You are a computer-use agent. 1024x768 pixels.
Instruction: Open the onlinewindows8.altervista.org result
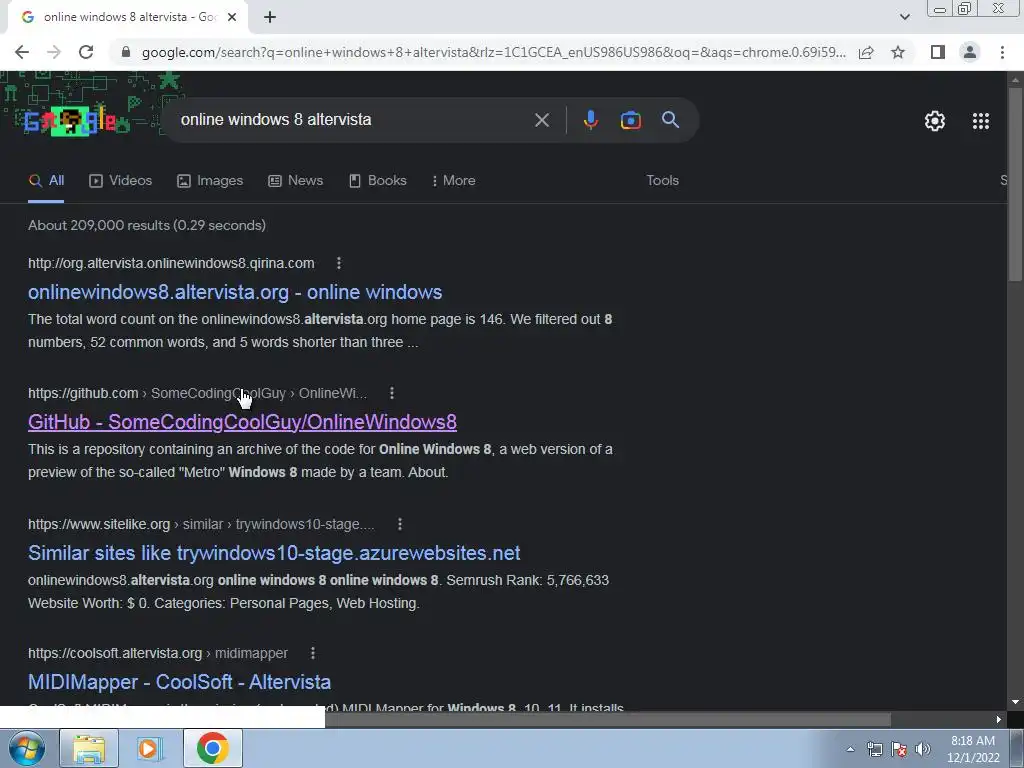[235, 292]
